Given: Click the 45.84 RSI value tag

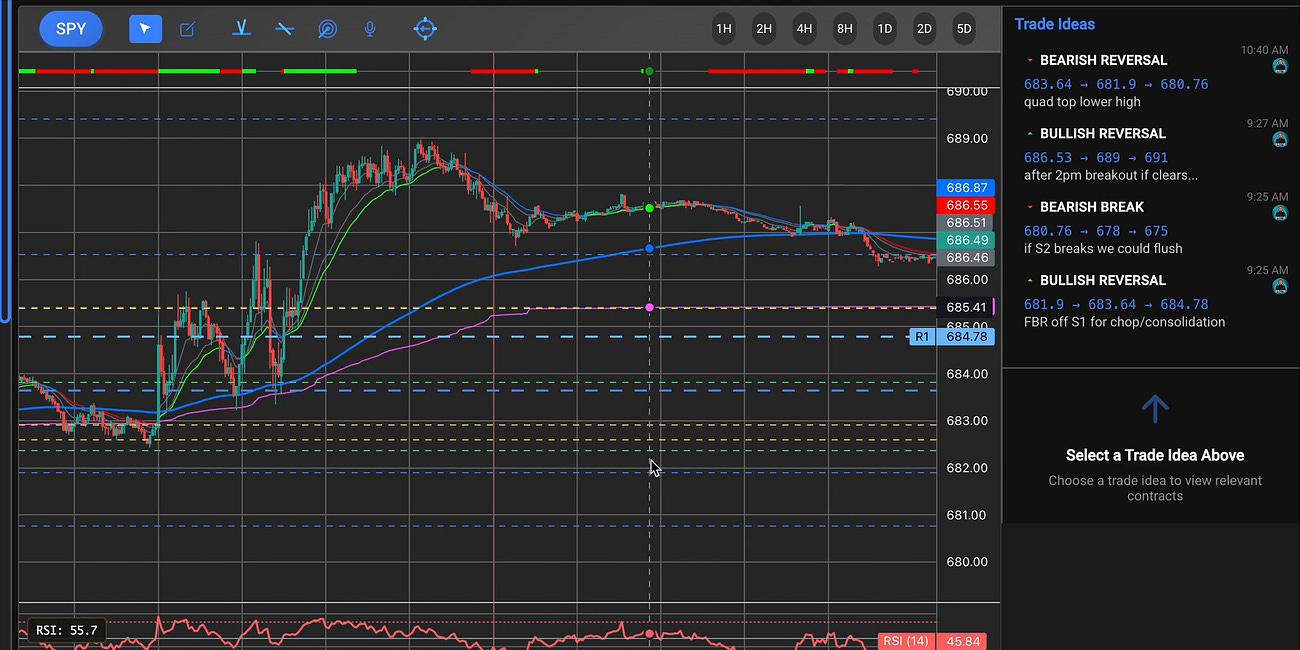Looking at the screenshot, I should [x=964, y=641].
